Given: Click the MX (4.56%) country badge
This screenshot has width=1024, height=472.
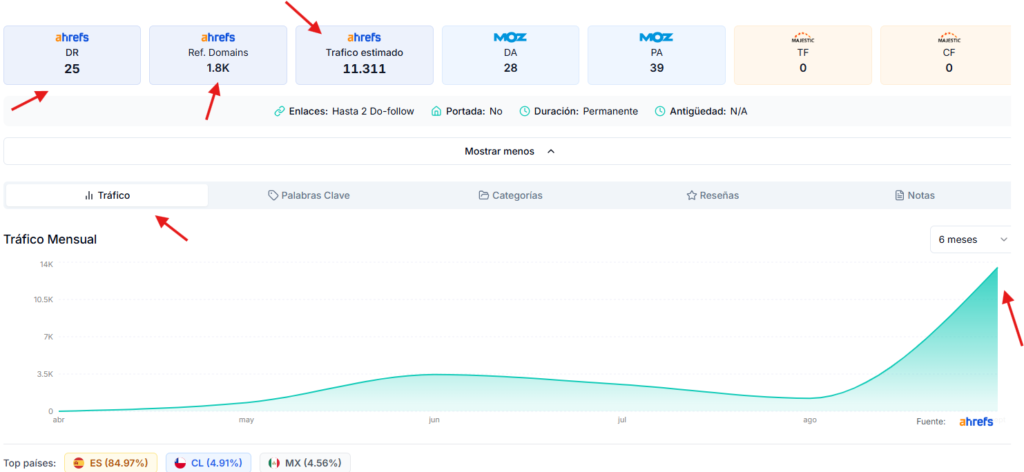Looking at the screenshot, I should coord(305,463).
